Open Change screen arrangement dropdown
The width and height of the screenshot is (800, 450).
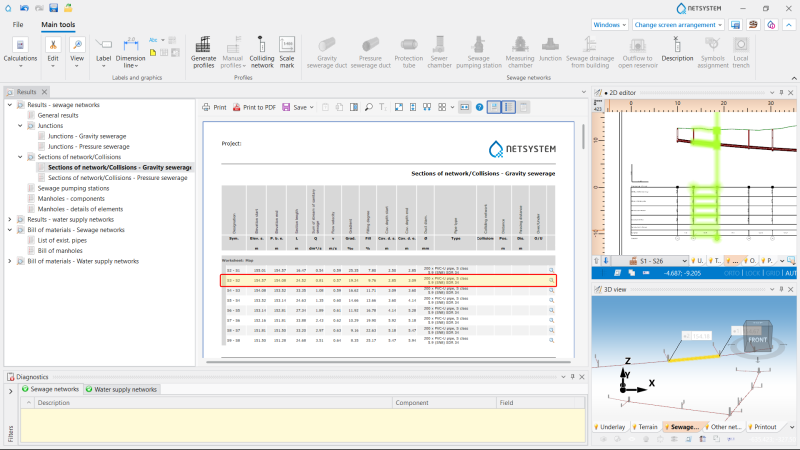(x=678, y=24)
